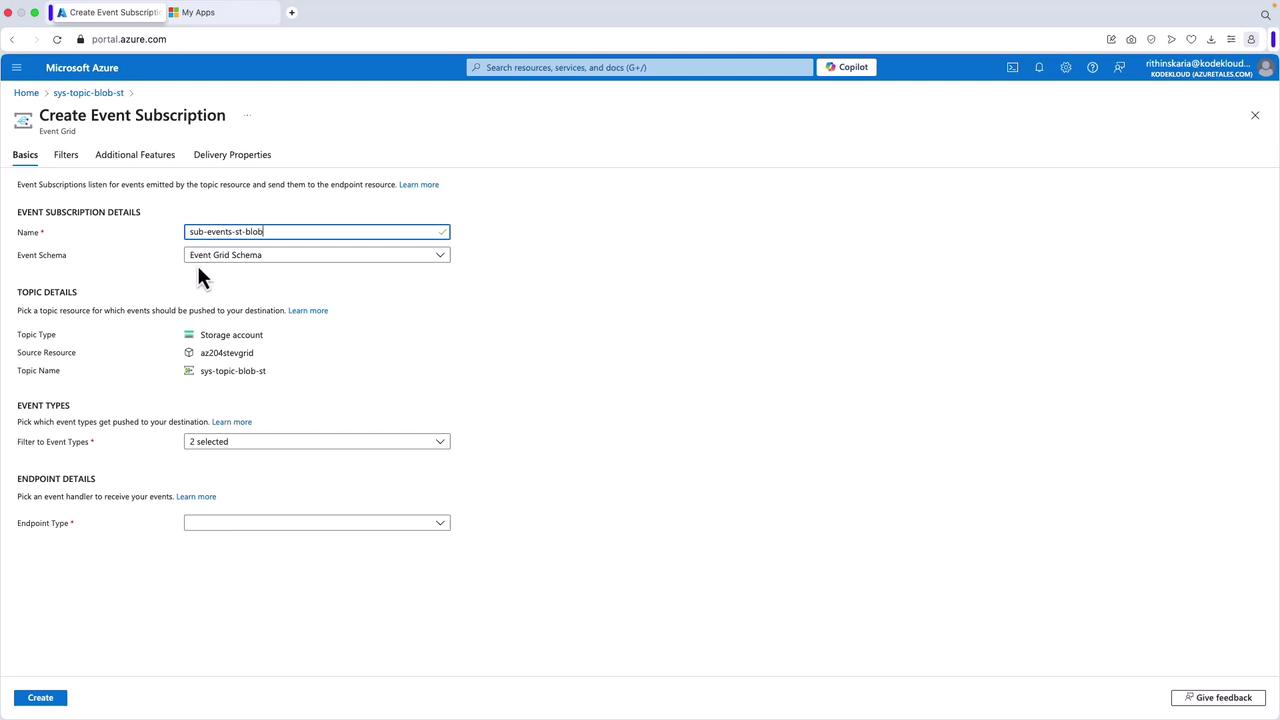Switch to the Basics tab
The image size is (1280, 720).
coord(25,155)
